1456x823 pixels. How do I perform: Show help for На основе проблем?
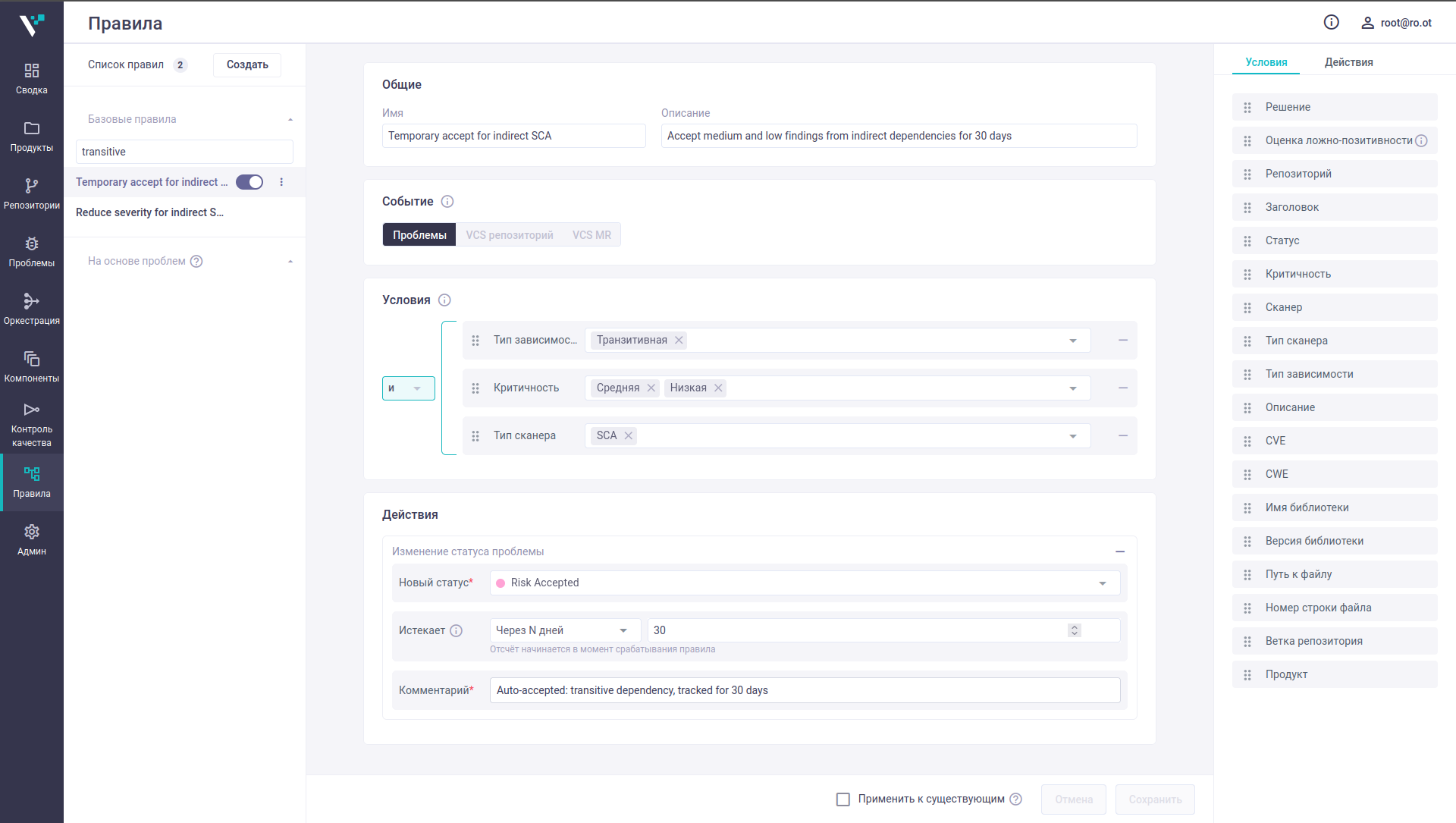[196, 261]
